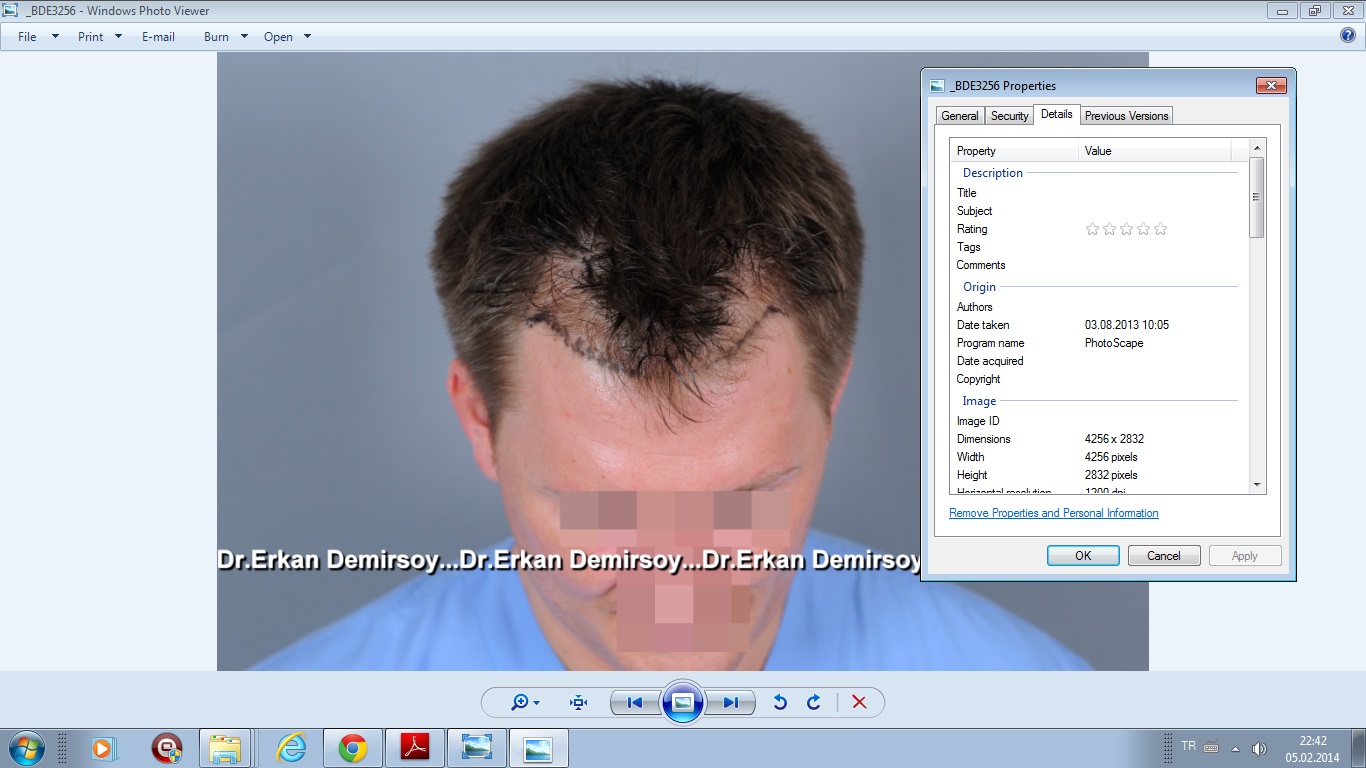Go to the next photo

(731, 703)
